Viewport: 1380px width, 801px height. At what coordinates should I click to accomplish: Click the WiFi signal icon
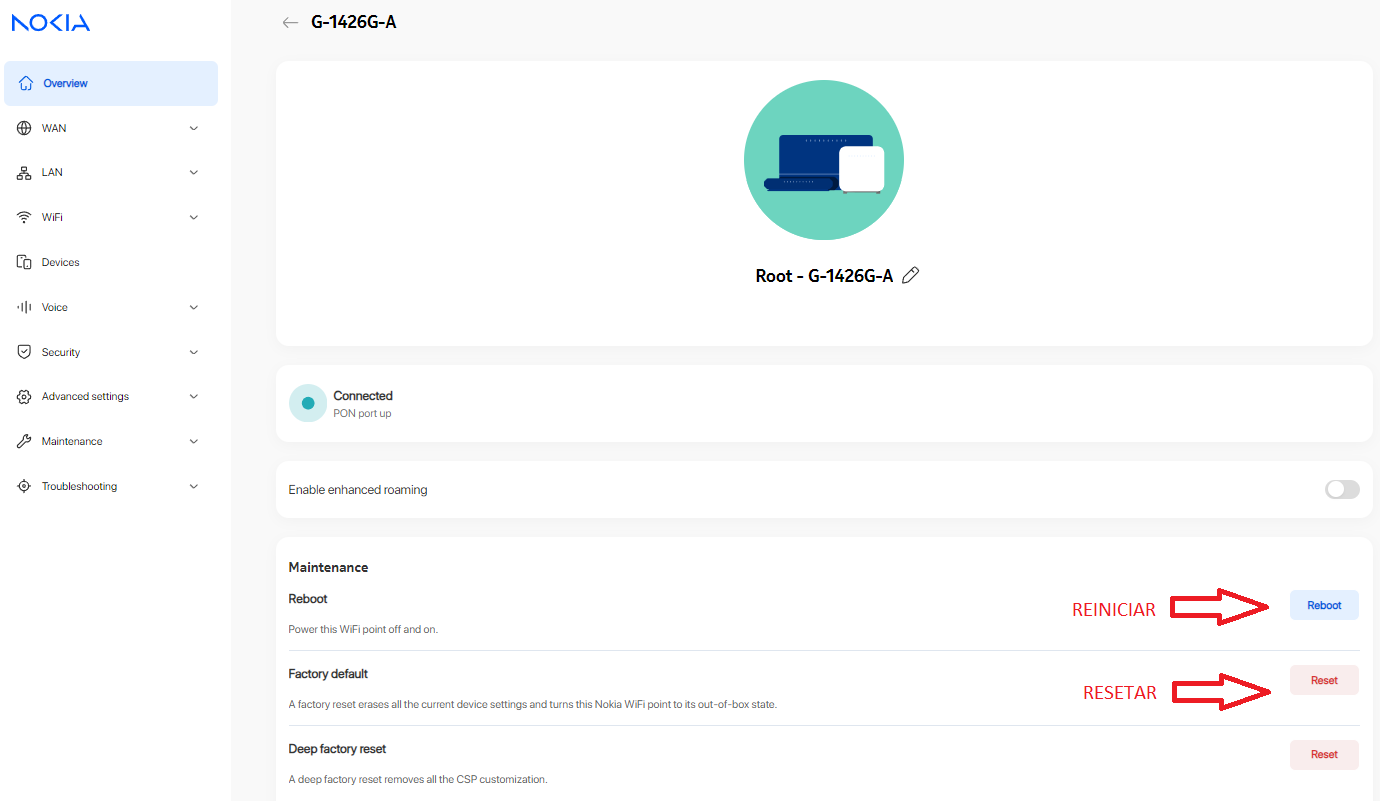click(24, 217)
